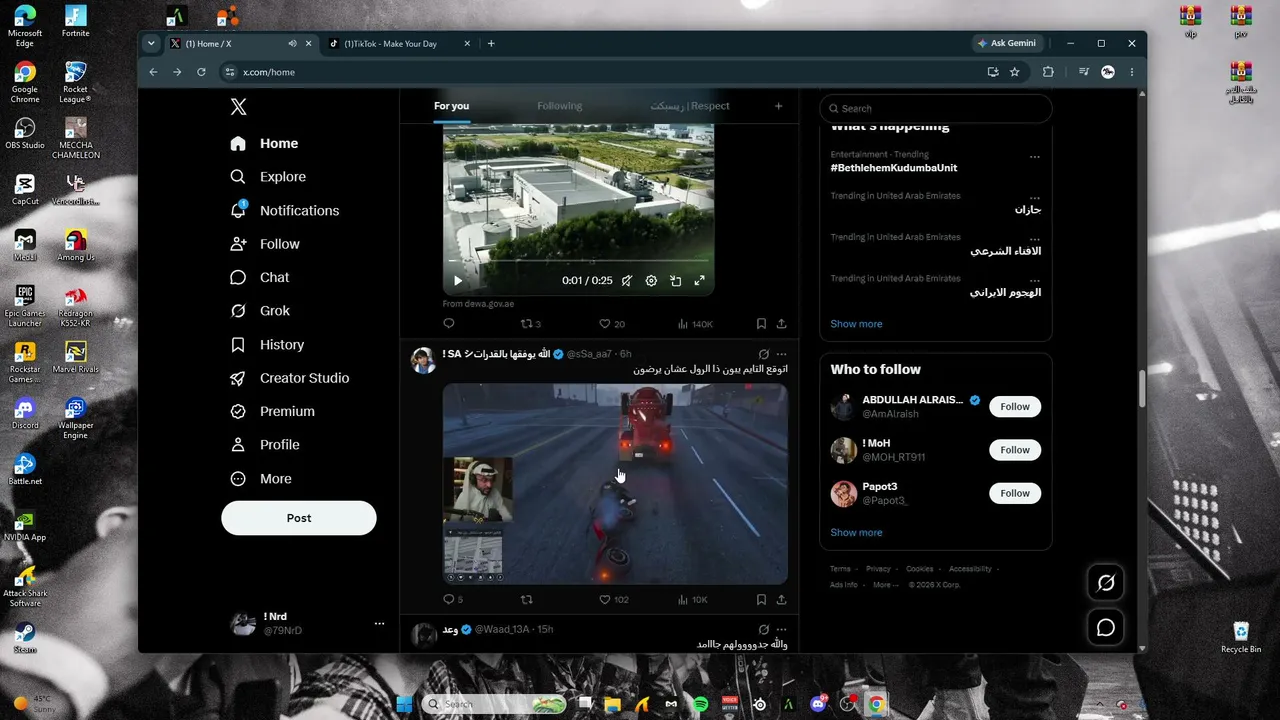Image resolution: width=1280 pixels, height=720 pixels.
Task: Open Grok from the left sidebar
Action: click(260, 311)
